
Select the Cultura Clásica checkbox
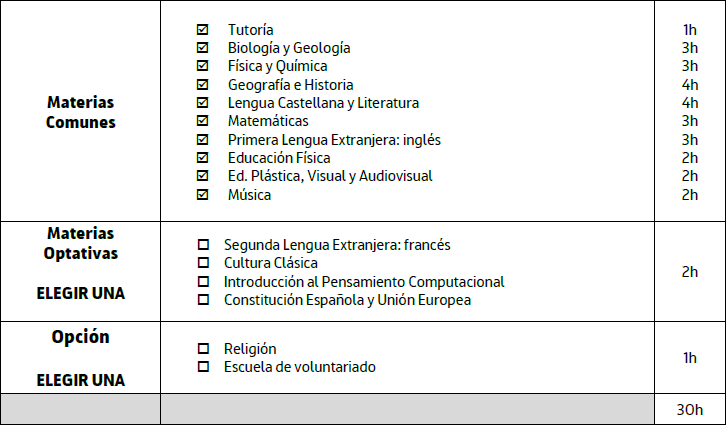(x=204, y=263)
